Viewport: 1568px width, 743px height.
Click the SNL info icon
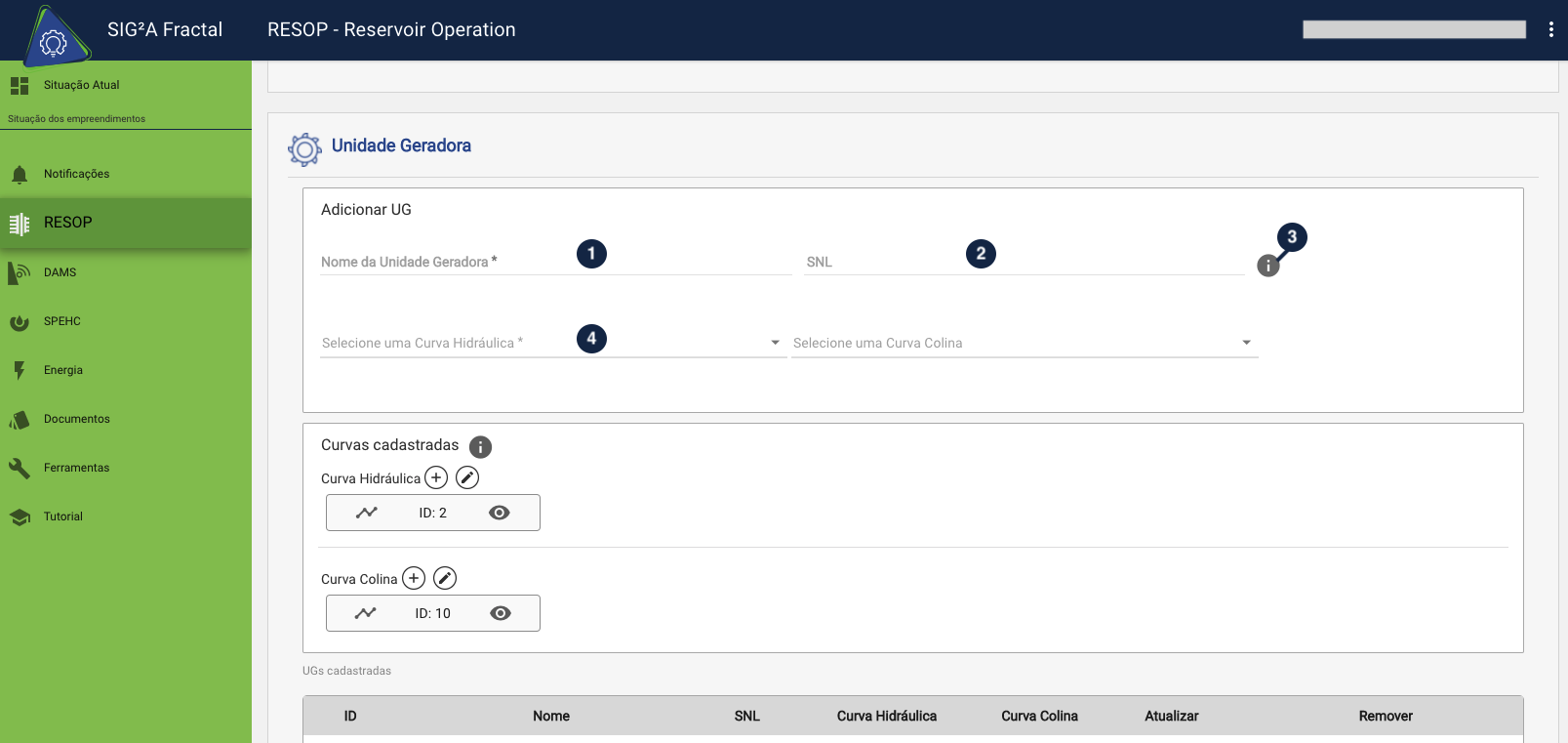click(1267, 266)
